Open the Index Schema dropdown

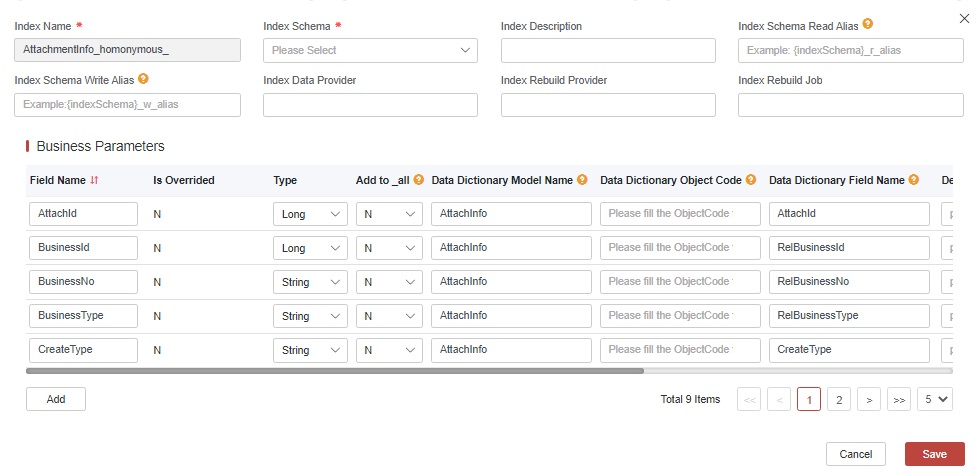(370, 50)
